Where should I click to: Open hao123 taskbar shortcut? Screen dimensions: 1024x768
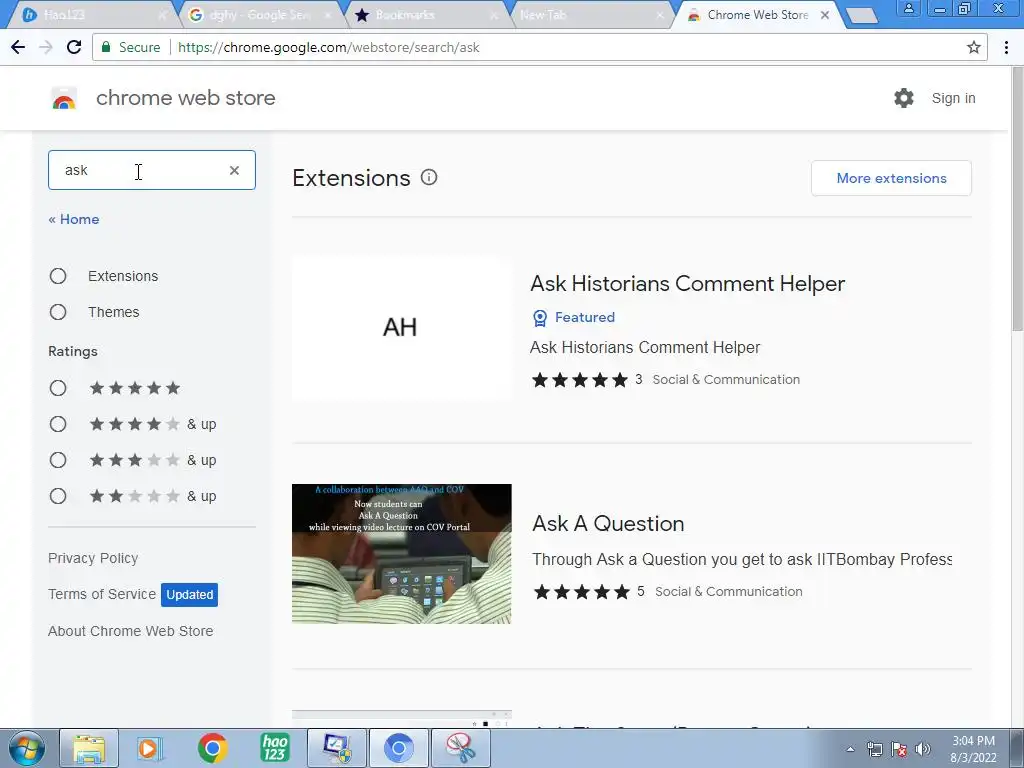[x=274, y=748]
